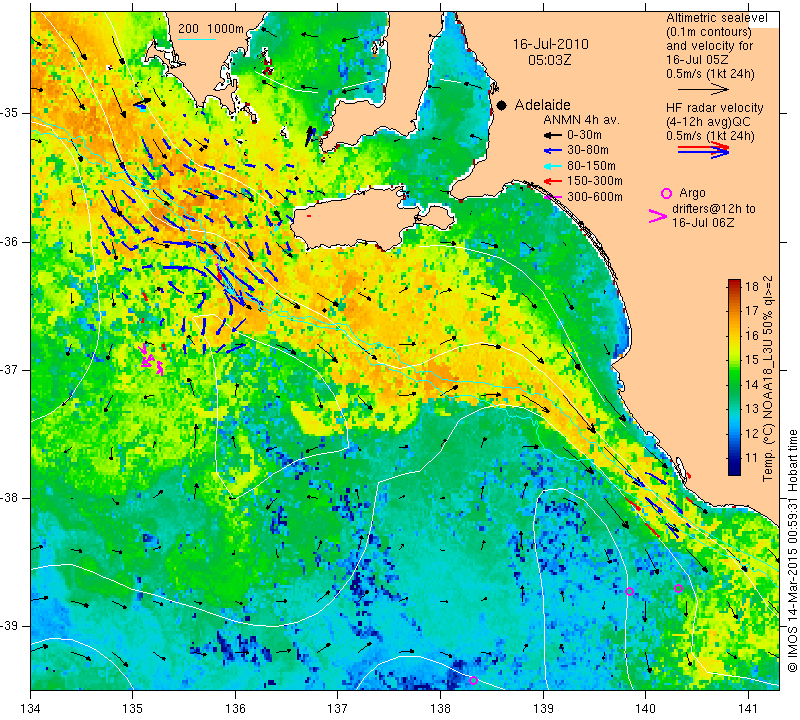Click the latitude axis label -37
The image size is (800, 720).
tap(9, 369)
